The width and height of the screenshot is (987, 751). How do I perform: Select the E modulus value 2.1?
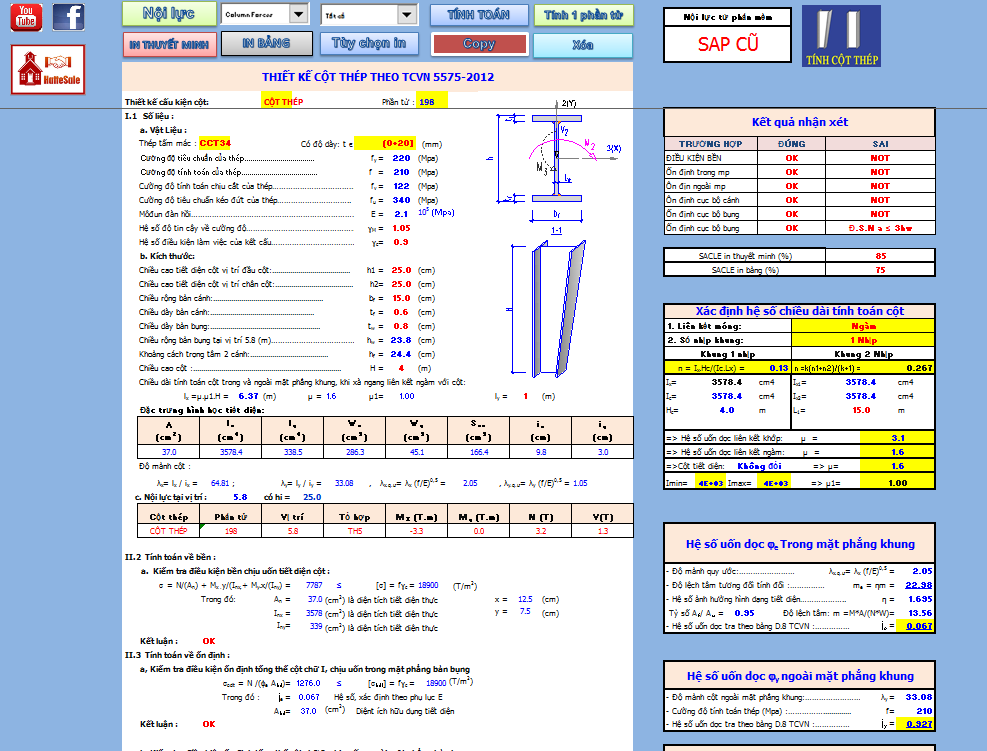pos(401,214)
